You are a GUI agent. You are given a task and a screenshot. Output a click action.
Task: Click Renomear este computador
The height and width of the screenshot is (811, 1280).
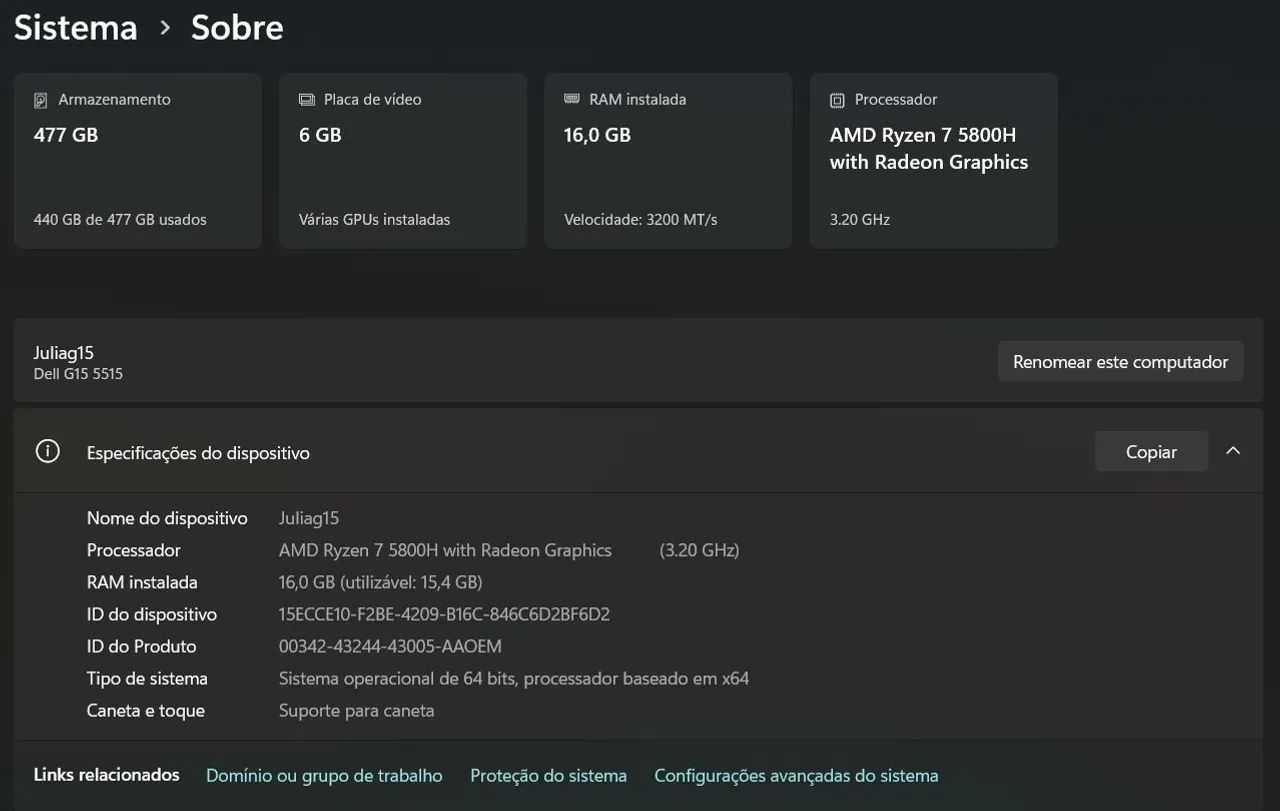(1119, 361)
